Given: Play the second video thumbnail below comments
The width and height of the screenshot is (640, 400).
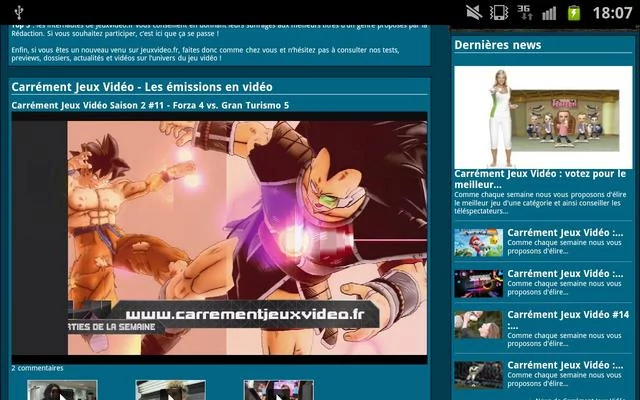Looking at the screenshot, I should click(x=171, y=390).
